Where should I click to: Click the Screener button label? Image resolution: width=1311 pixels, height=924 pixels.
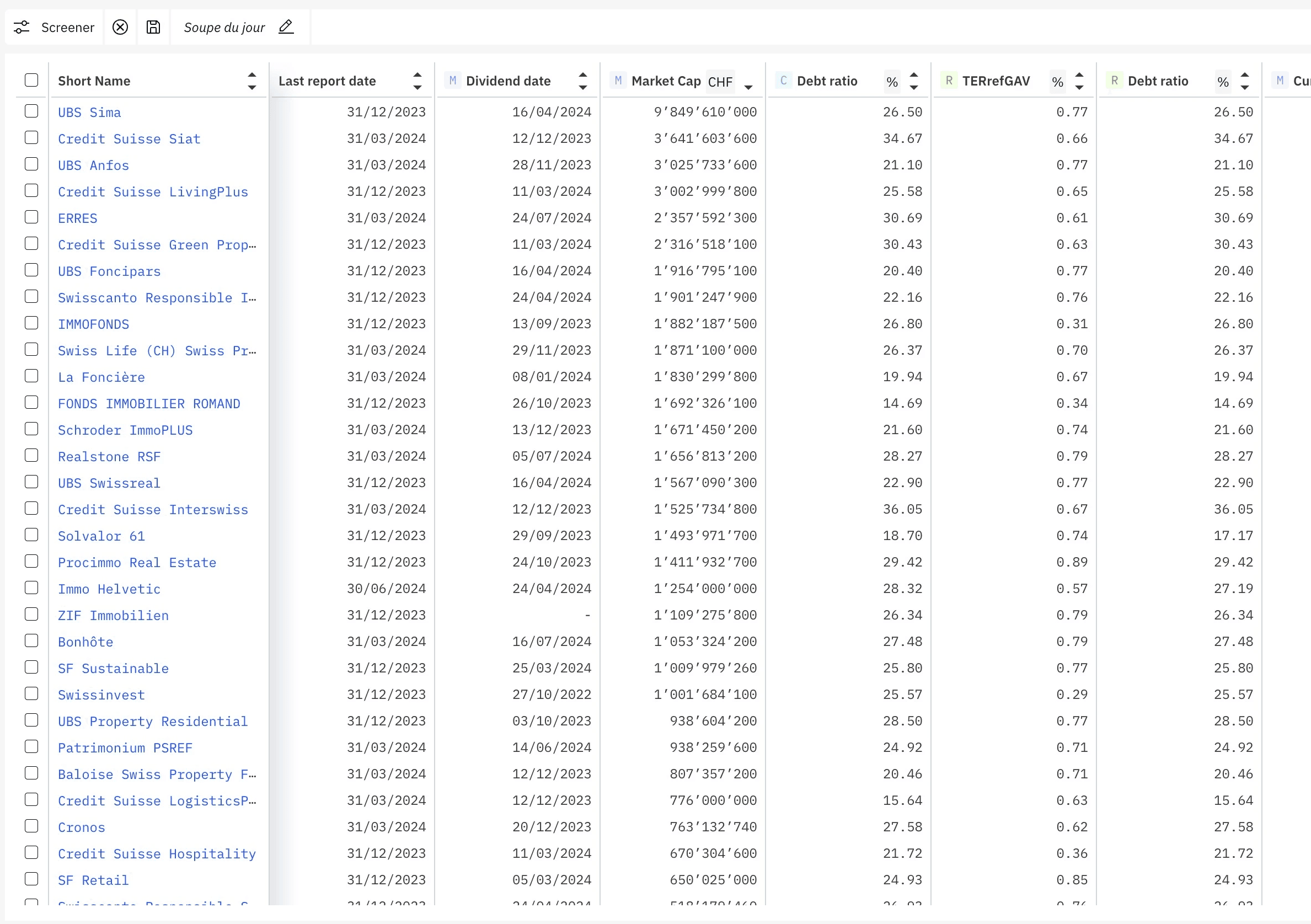coord(67,28)
